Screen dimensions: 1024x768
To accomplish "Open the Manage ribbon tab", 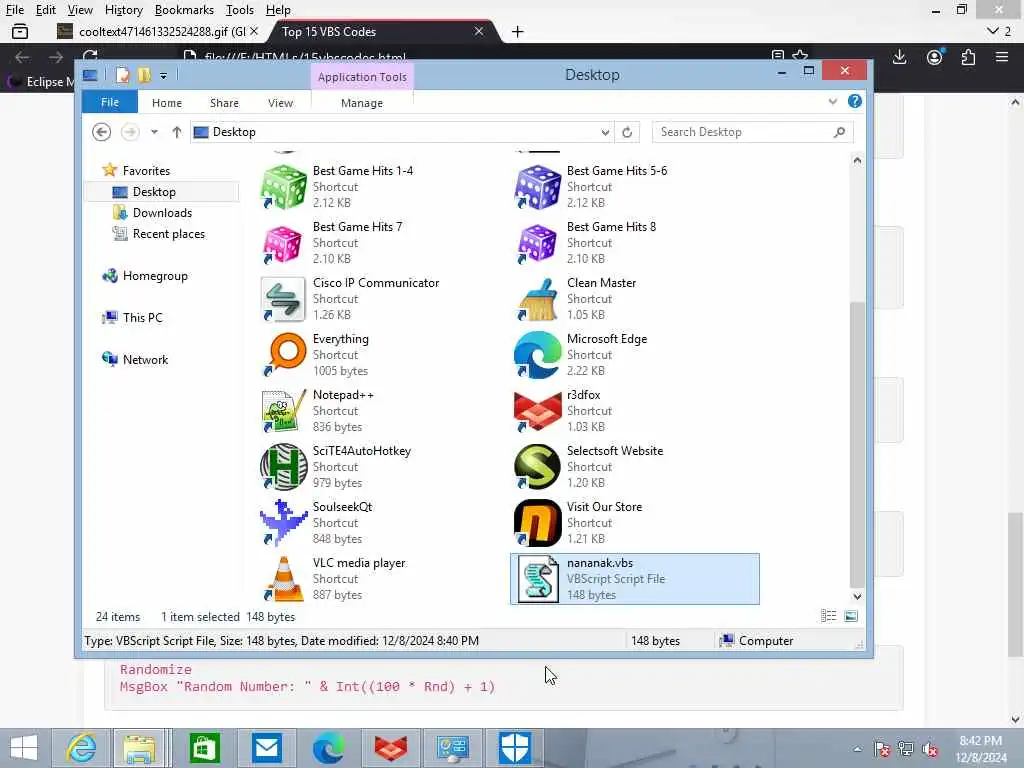I will pos(362,103).
